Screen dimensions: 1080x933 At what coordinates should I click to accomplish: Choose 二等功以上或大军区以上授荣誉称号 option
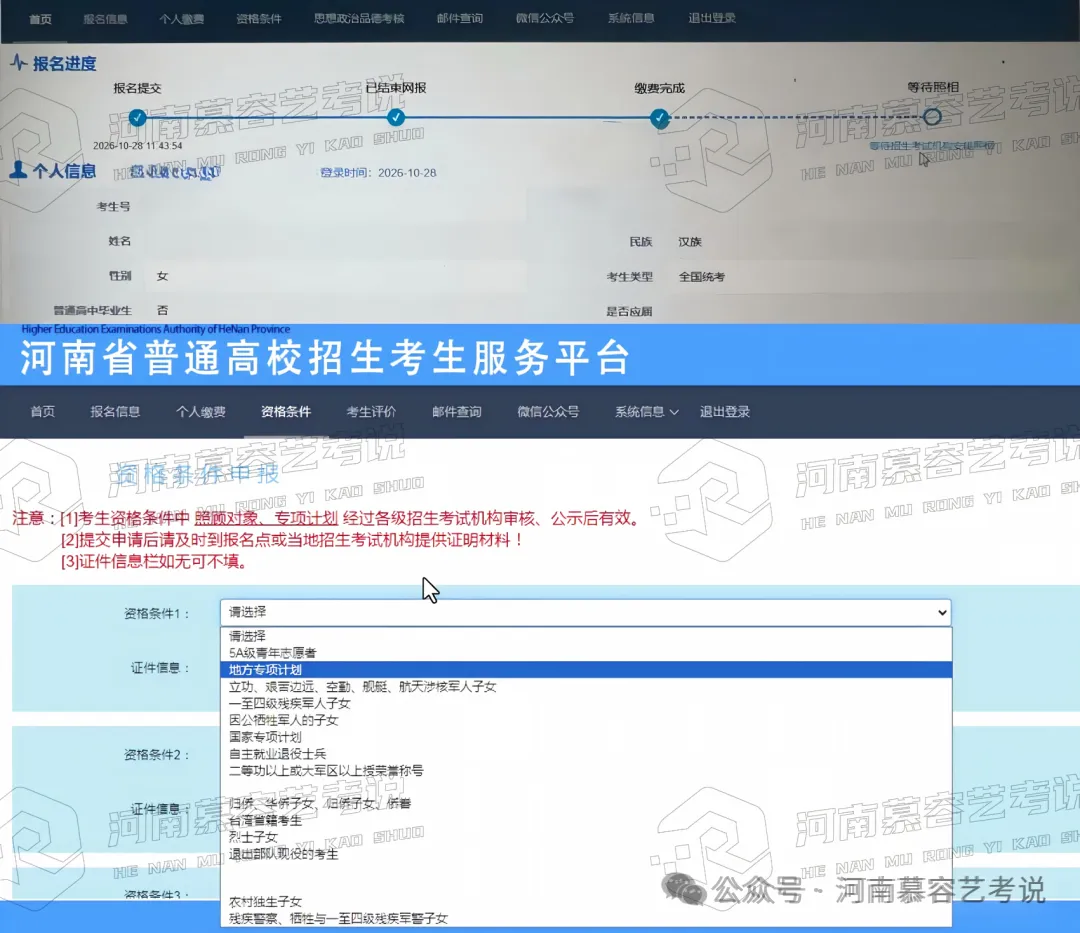[x=586, y=770]
